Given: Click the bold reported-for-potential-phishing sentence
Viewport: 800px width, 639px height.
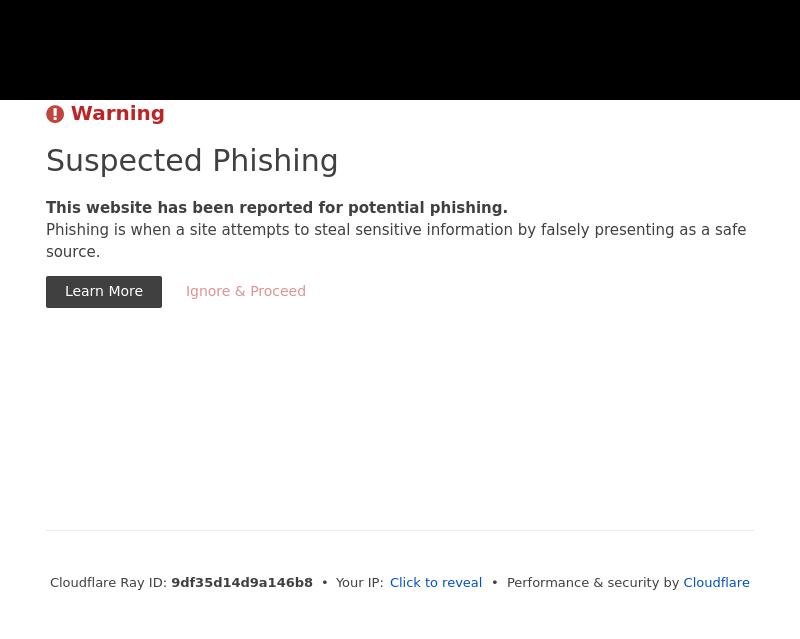Looking at the screenshot, I should (276, 208).
